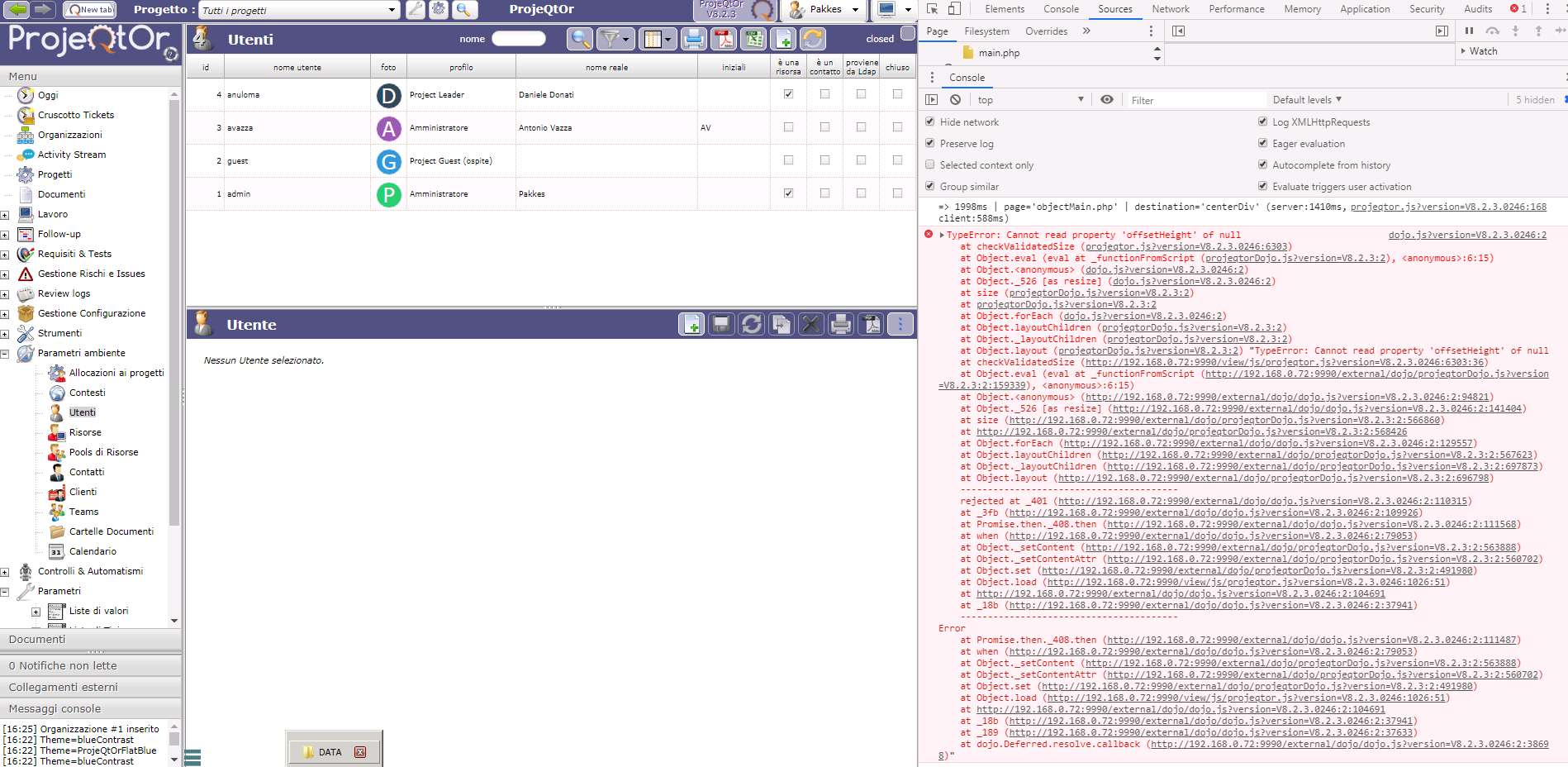Enable Selected context only checkbox
Image resolution: width=1568 pixels, height=767 pixels.
tap(930, 164)
